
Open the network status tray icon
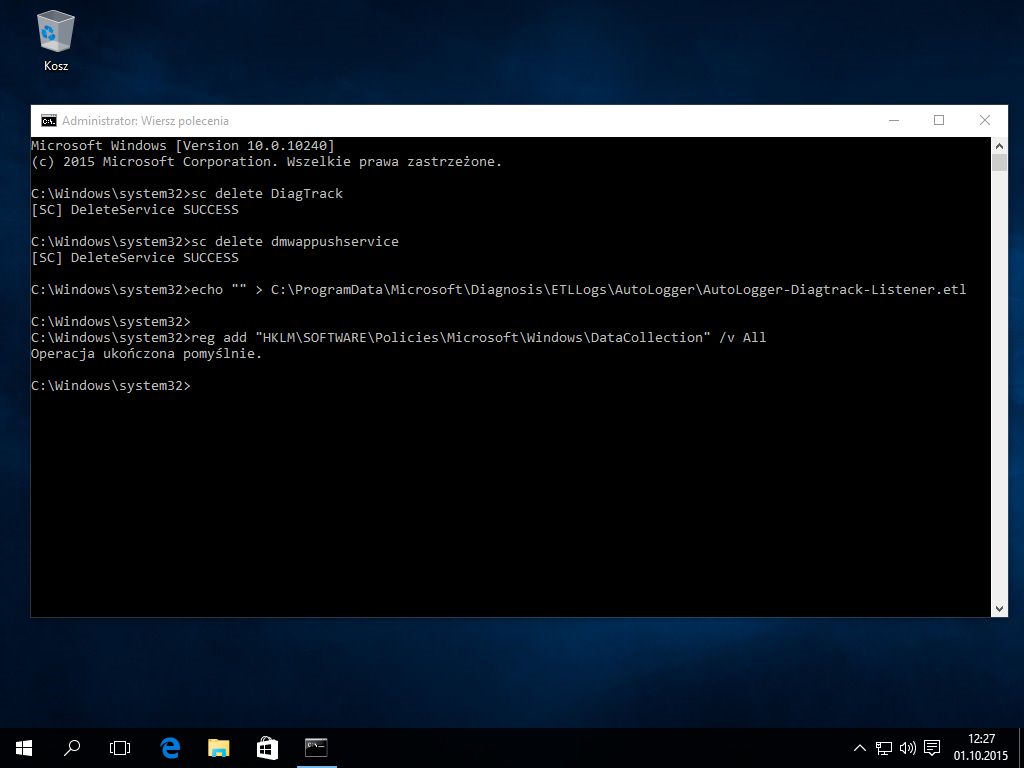(x=884, y=748)
